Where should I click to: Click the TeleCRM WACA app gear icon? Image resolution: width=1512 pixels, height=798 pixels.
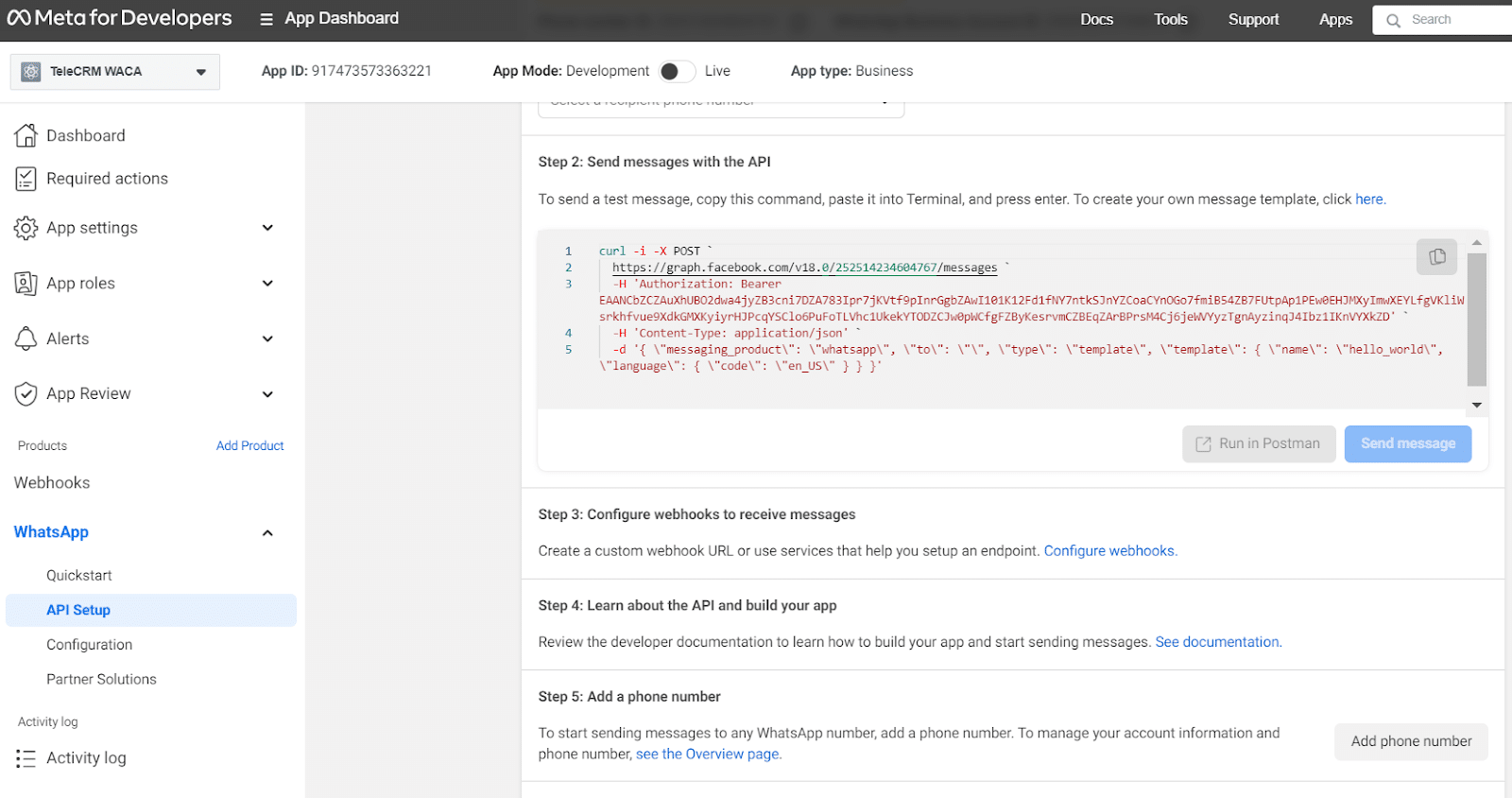click(31, 72)
